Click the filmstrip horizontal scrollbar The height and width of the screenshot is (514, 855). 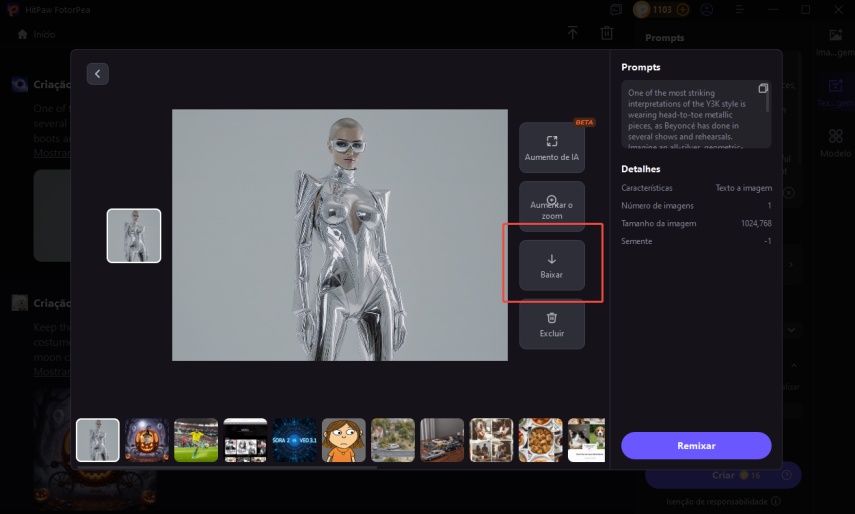227,467
